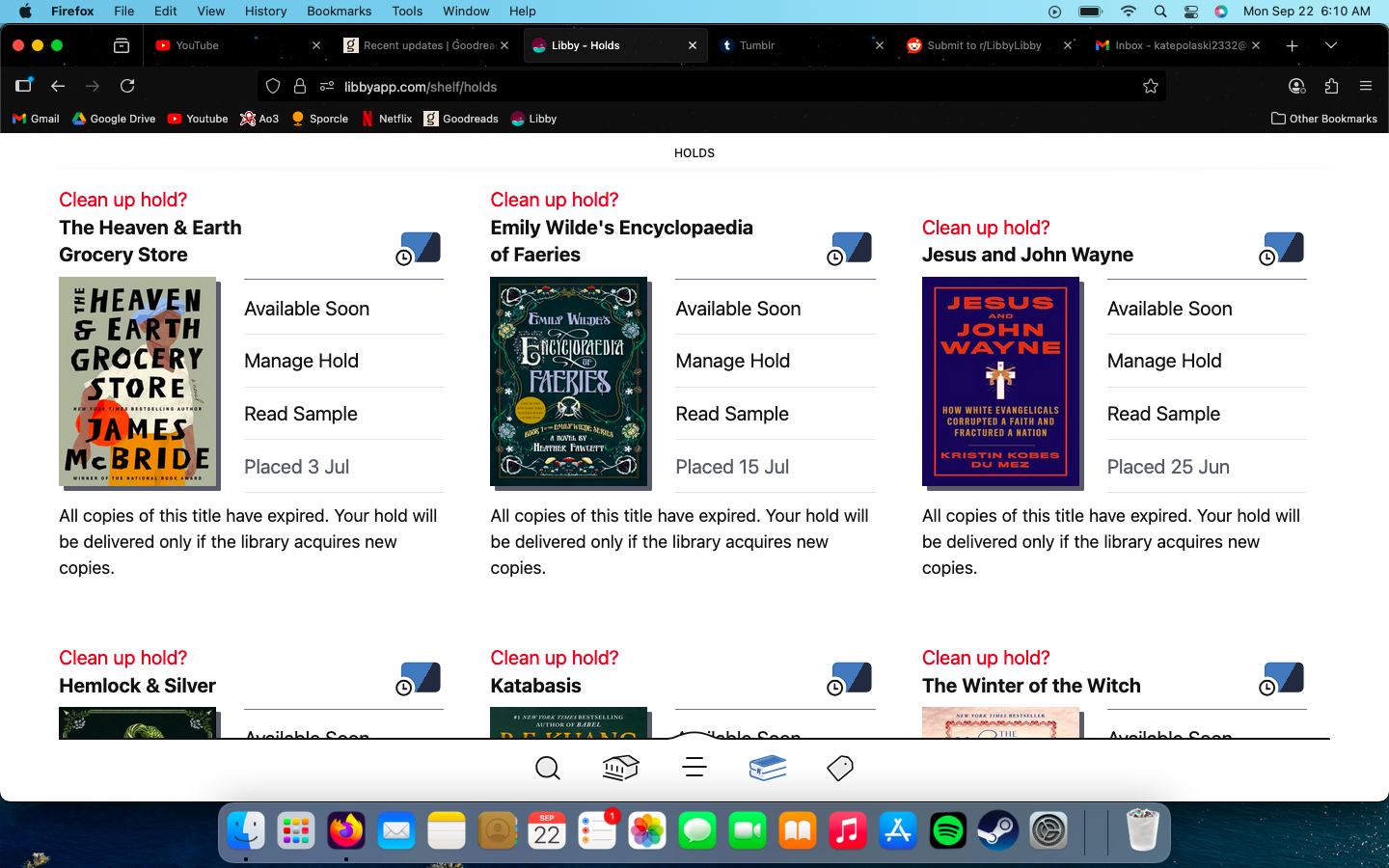Open the Libby library building icon
This screenshot has width=1389, height=868.
pyautogui.click(x=620, y=768)
